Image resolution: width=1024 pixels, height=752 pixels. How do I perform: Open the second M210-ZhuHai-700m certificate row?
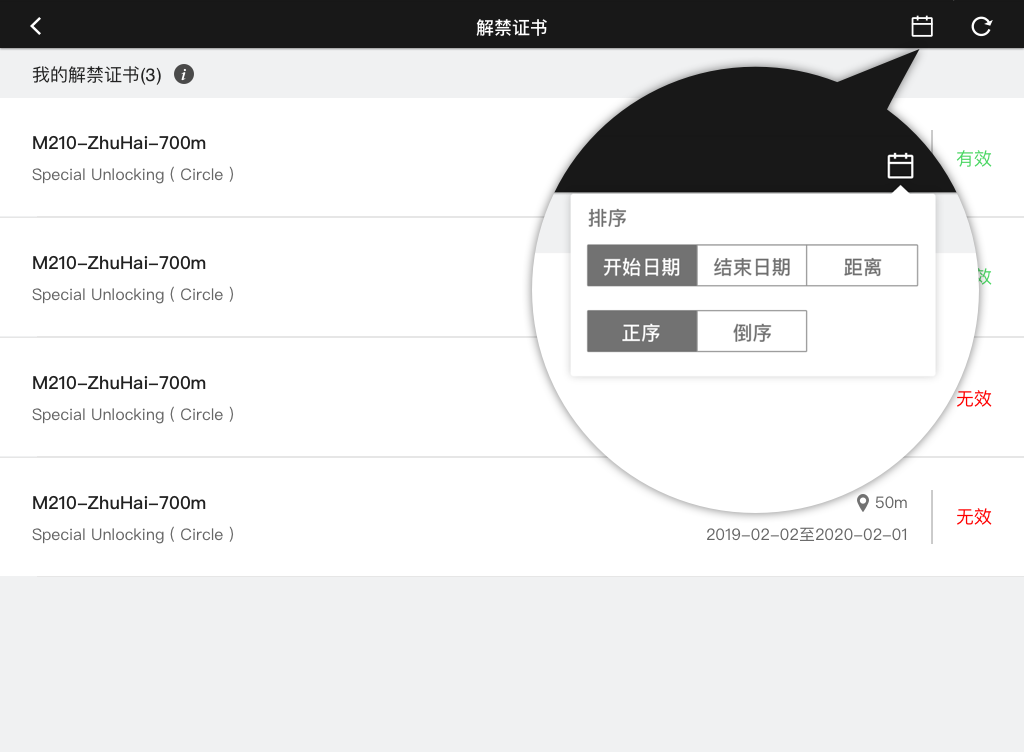119,263
